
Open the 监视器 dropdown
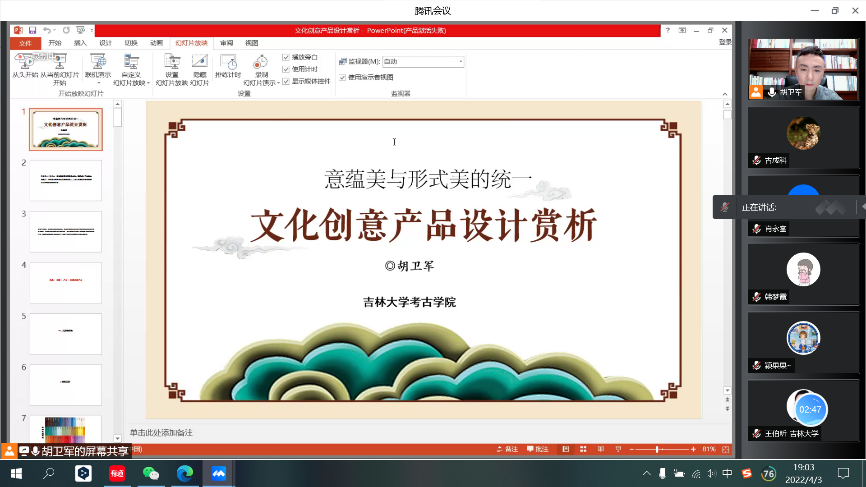(x=460, y=61)
